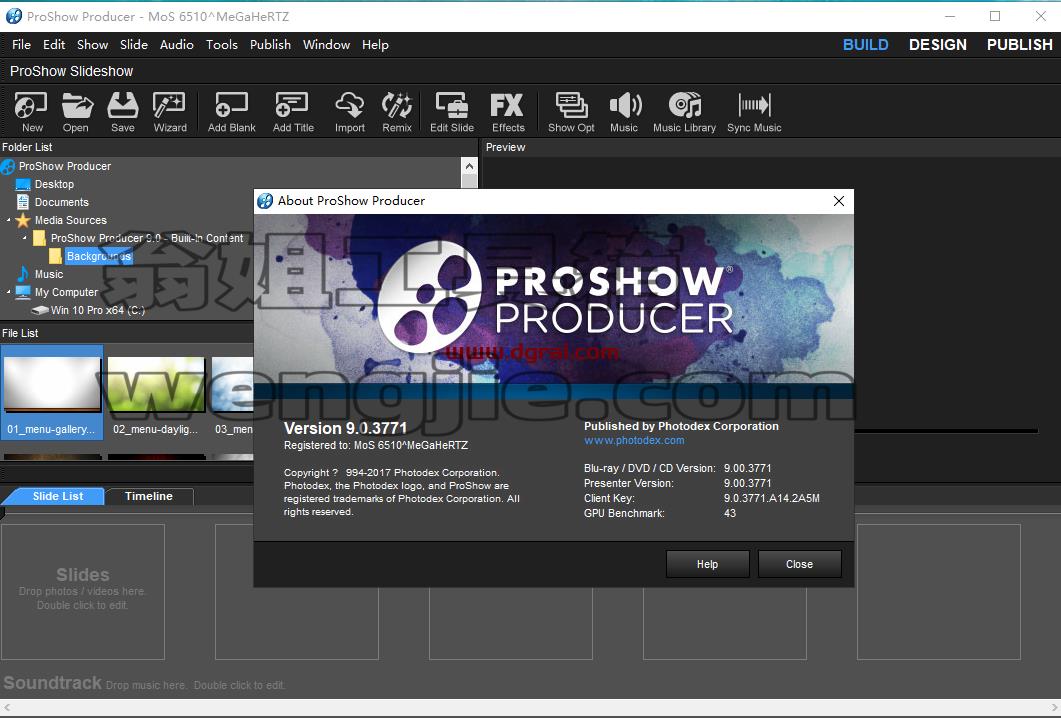Select Desktop in Folder List

point(54,184)
